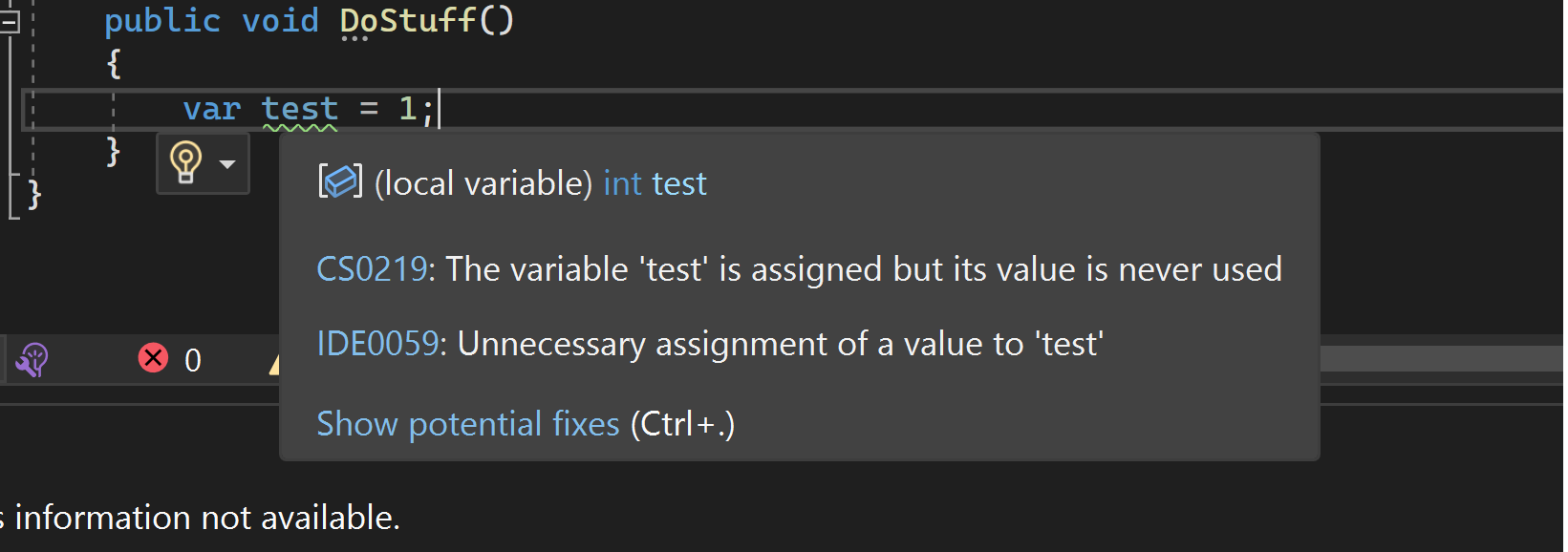Click the local variable icon in tooltip
The image size is (1568, 552).
click(x=340, y=181)
